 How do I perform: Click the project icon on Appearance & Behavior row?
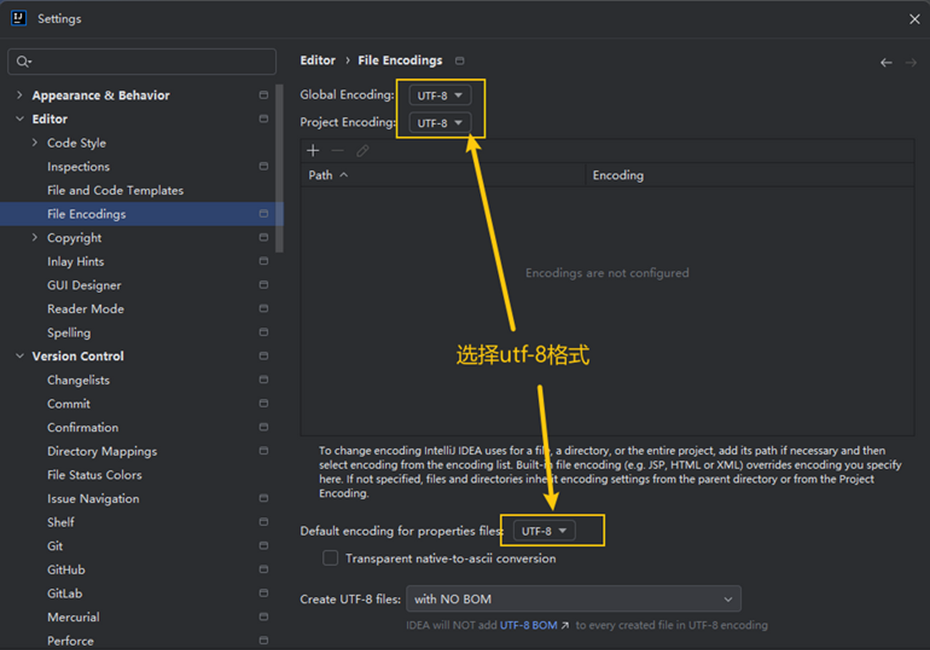[263, 95]
